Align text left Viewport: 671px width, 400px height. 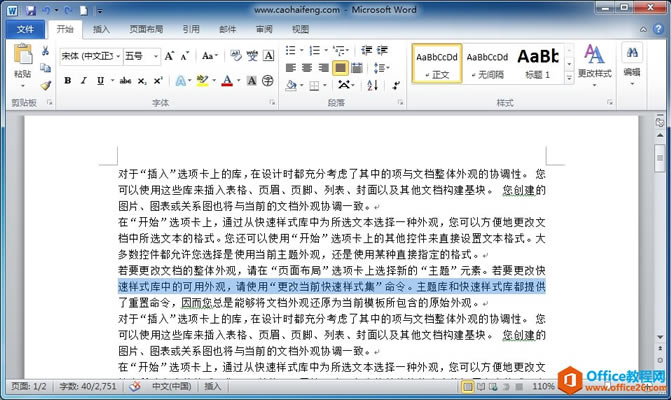(x=291, y=68)
